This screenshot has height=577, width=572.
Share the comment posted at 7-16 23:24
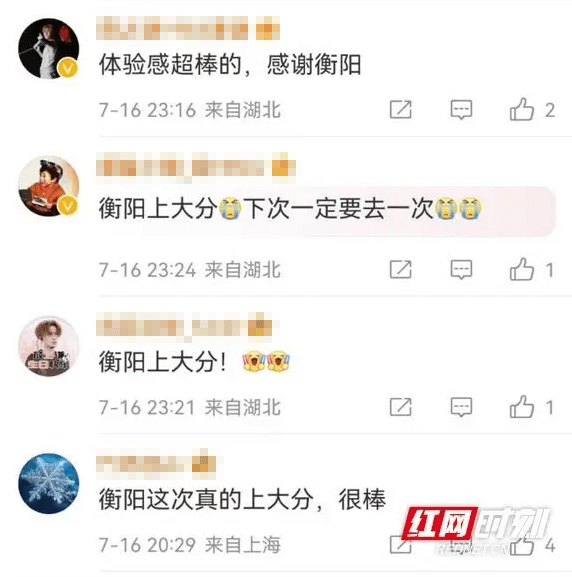[x=400, y=270]
